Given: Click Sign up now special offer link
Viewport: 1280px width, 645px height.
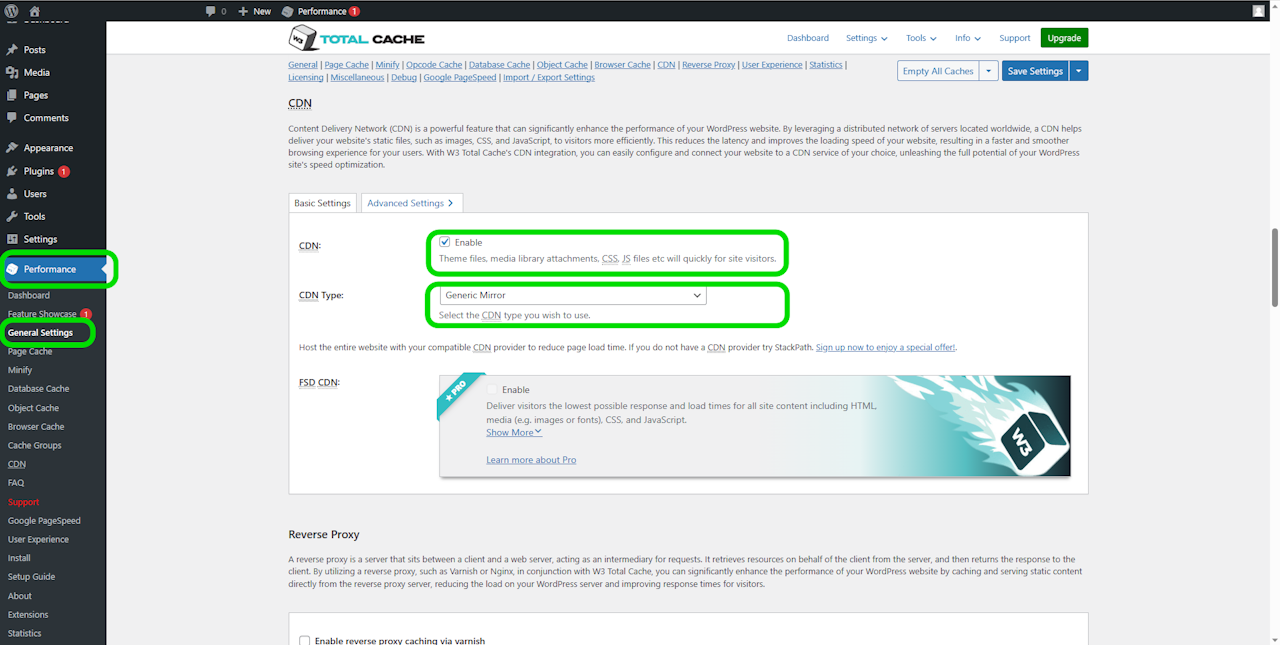Looking at the screenshot, I should point(886,347).
